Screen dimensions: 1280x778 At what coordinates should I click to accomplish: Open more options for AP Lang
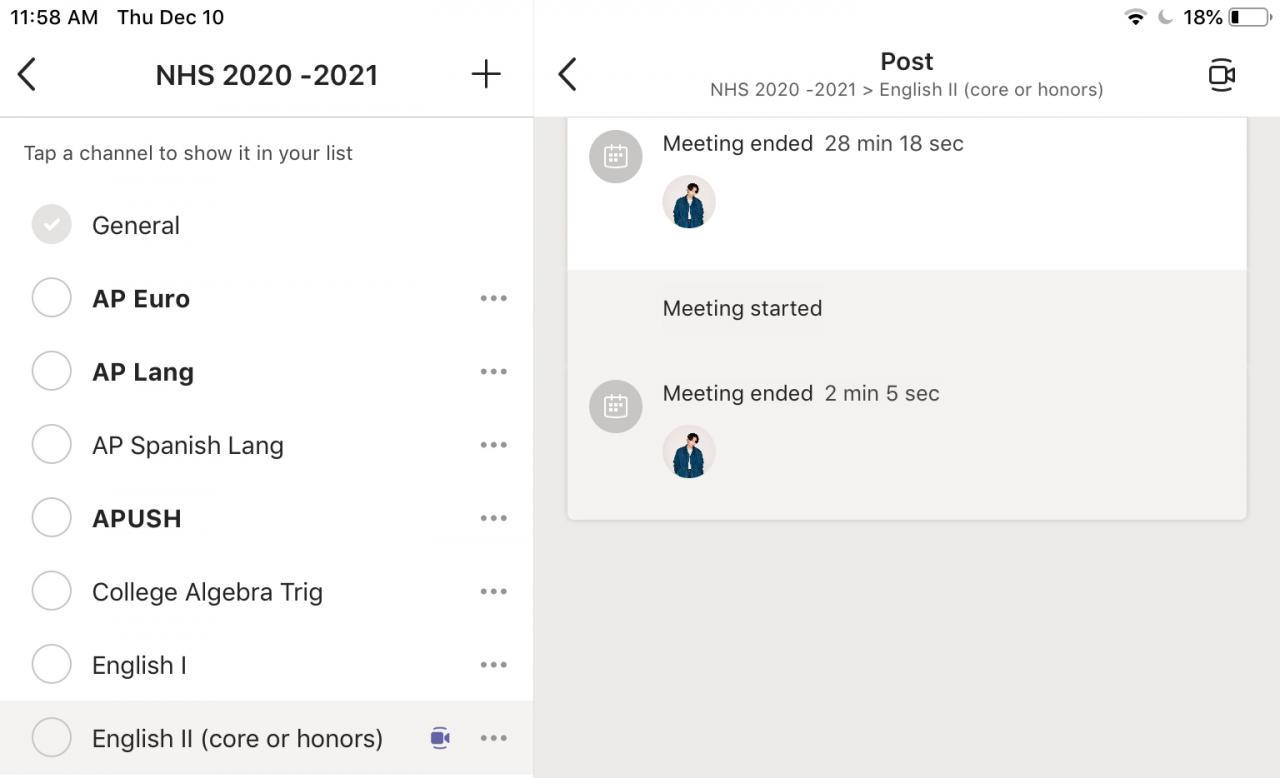pos(493,372)
